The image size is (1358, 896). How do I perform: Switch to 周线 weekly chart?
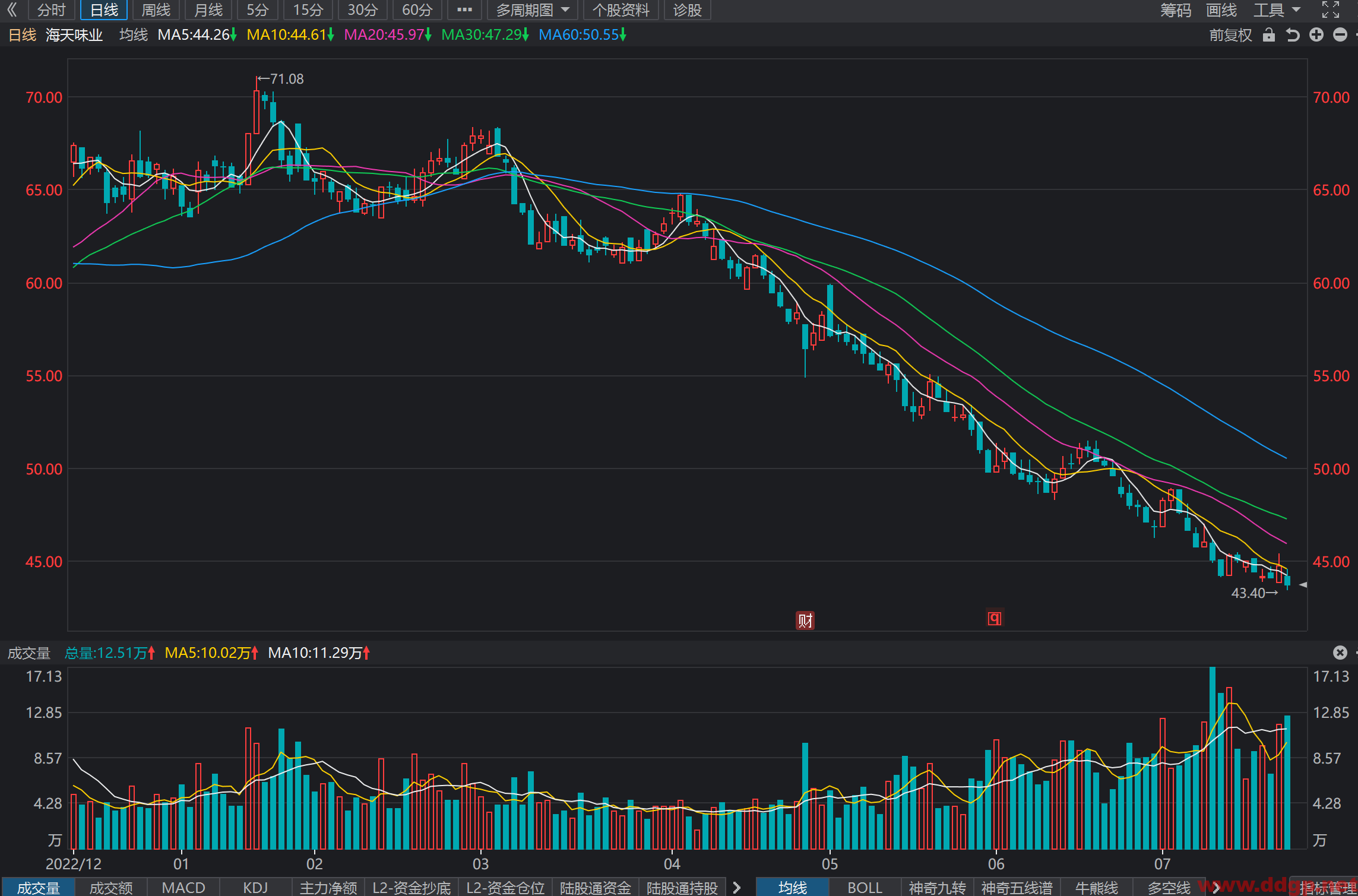click(156, 10)
